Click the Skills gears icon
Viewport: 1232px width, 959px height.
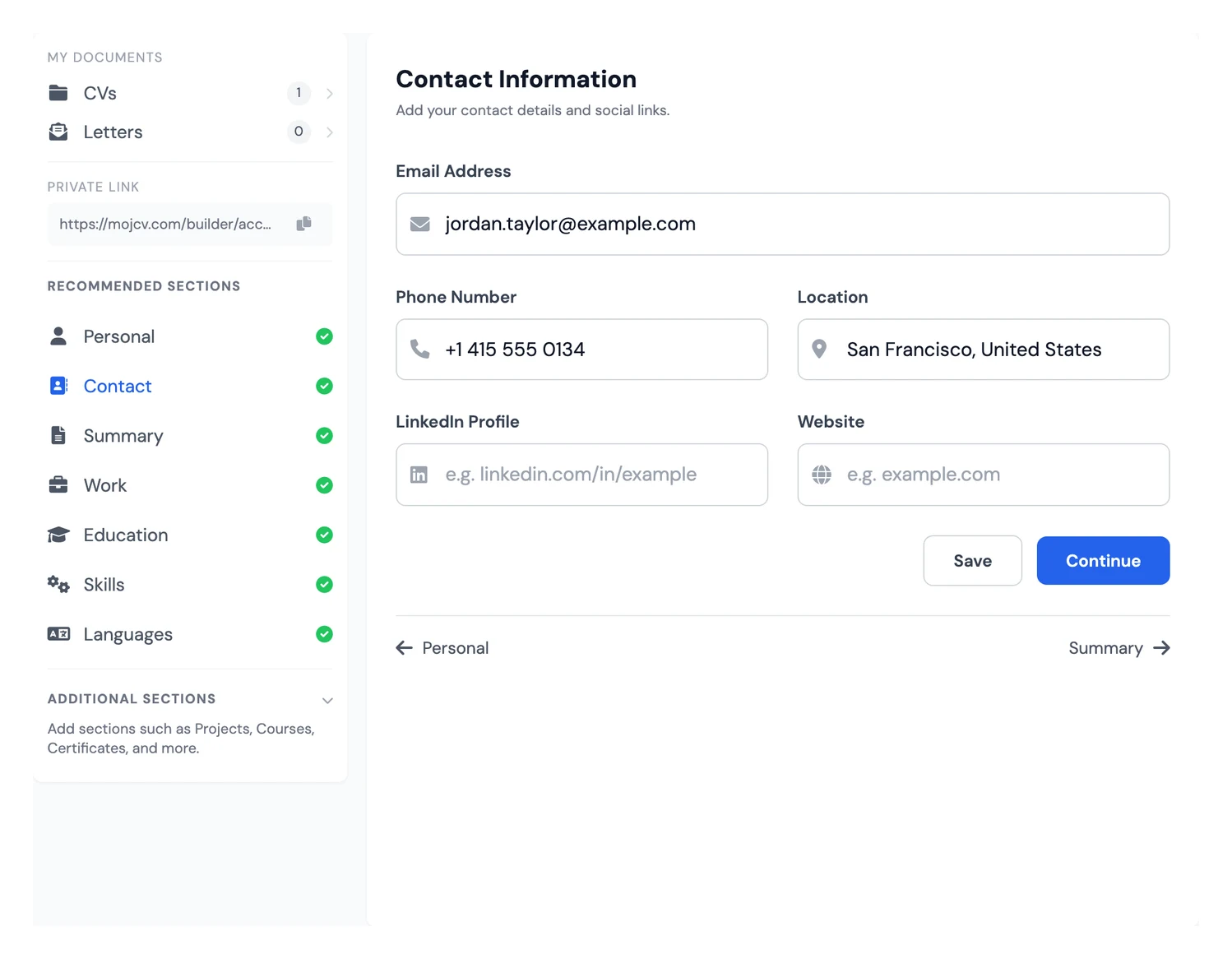(x=58, y=585)
